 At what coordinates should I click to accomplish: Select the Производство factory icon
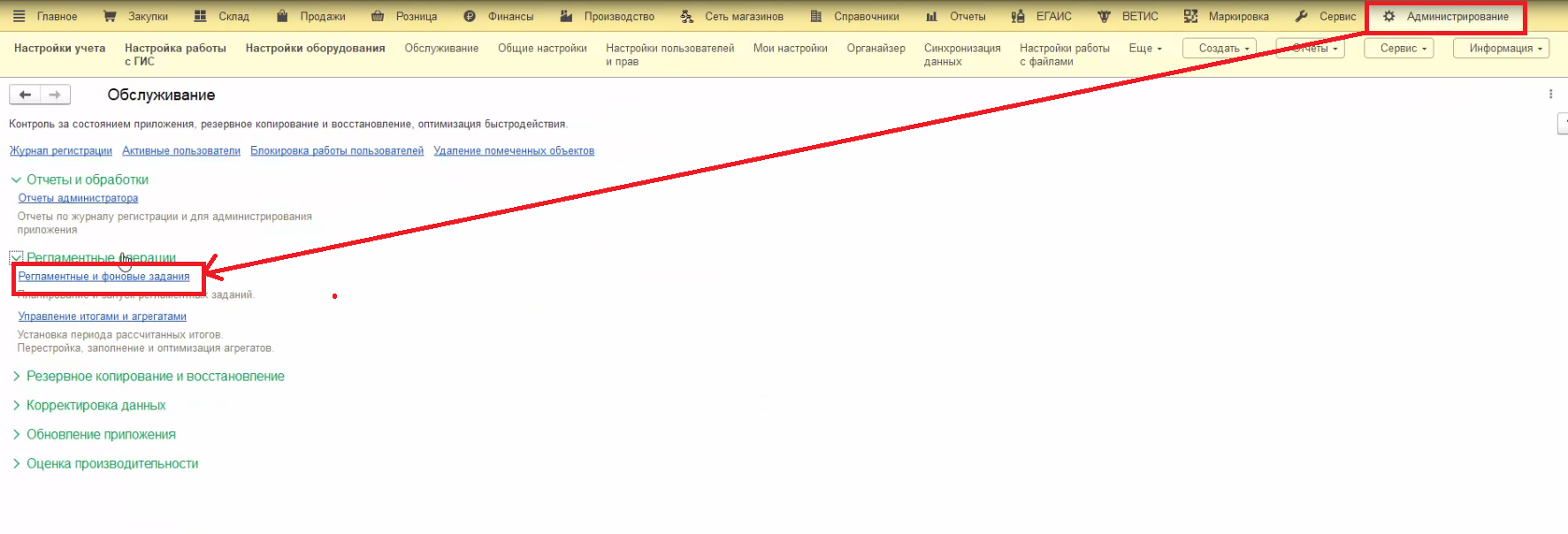[x=566, y=17]
